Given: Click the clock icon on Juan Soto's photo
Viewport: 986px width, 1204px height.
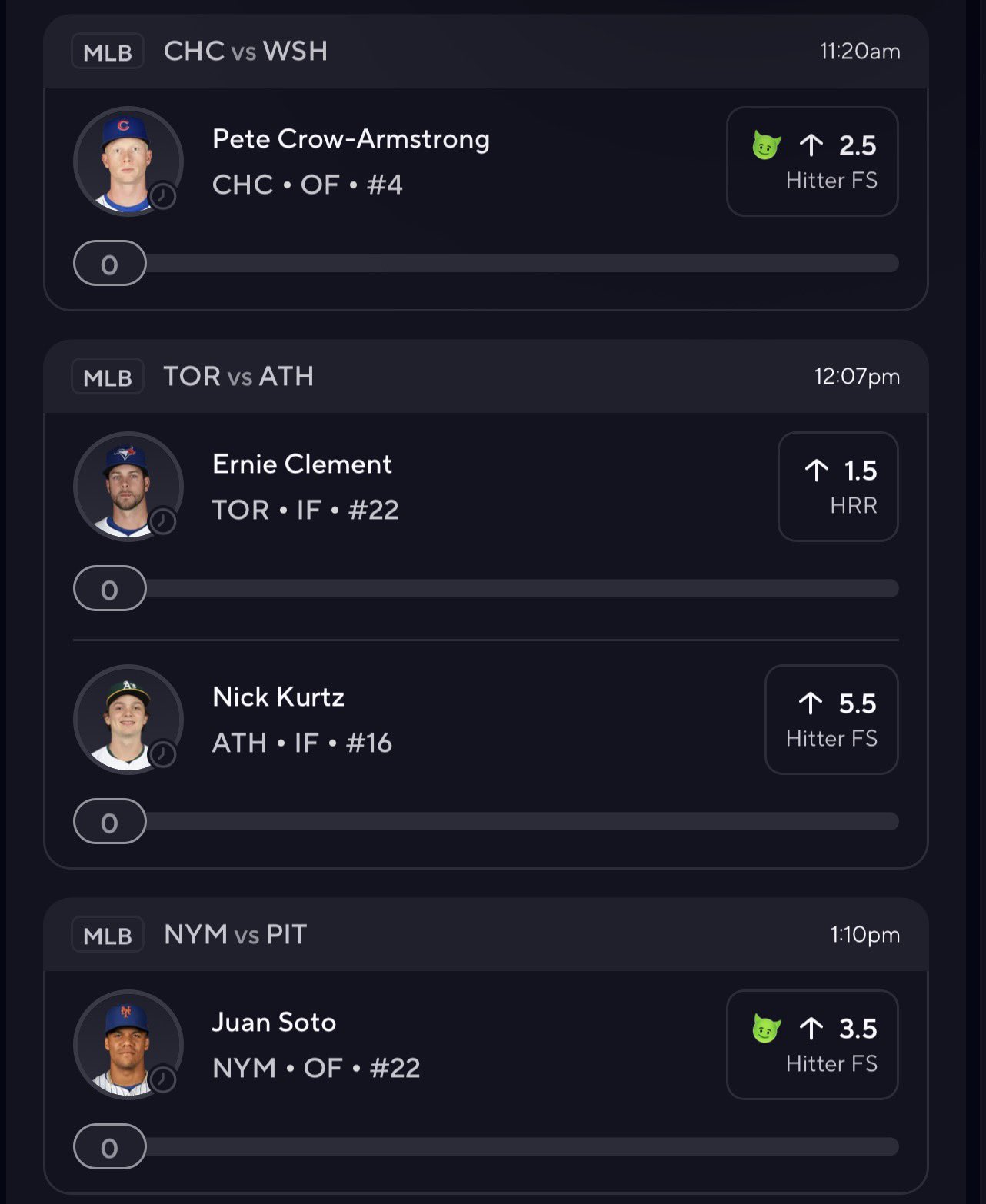Looking at the screenshot, I should [x=162, y=1079].
